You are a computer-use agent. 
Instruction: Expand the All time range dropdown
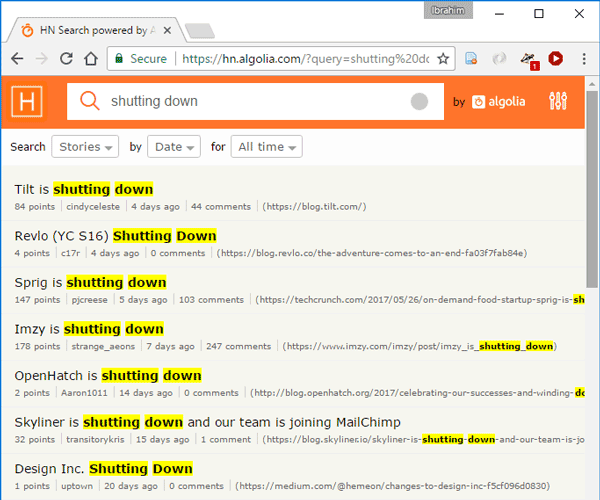click(x=267, y=147)
